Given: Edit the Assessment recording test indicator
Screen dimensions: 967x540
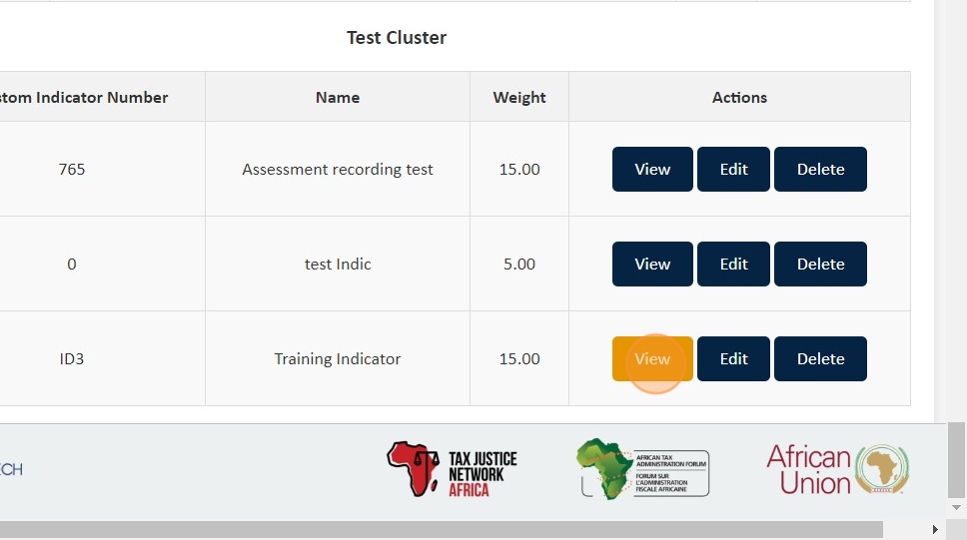Looking at the screenshot, I should [733, 169].
